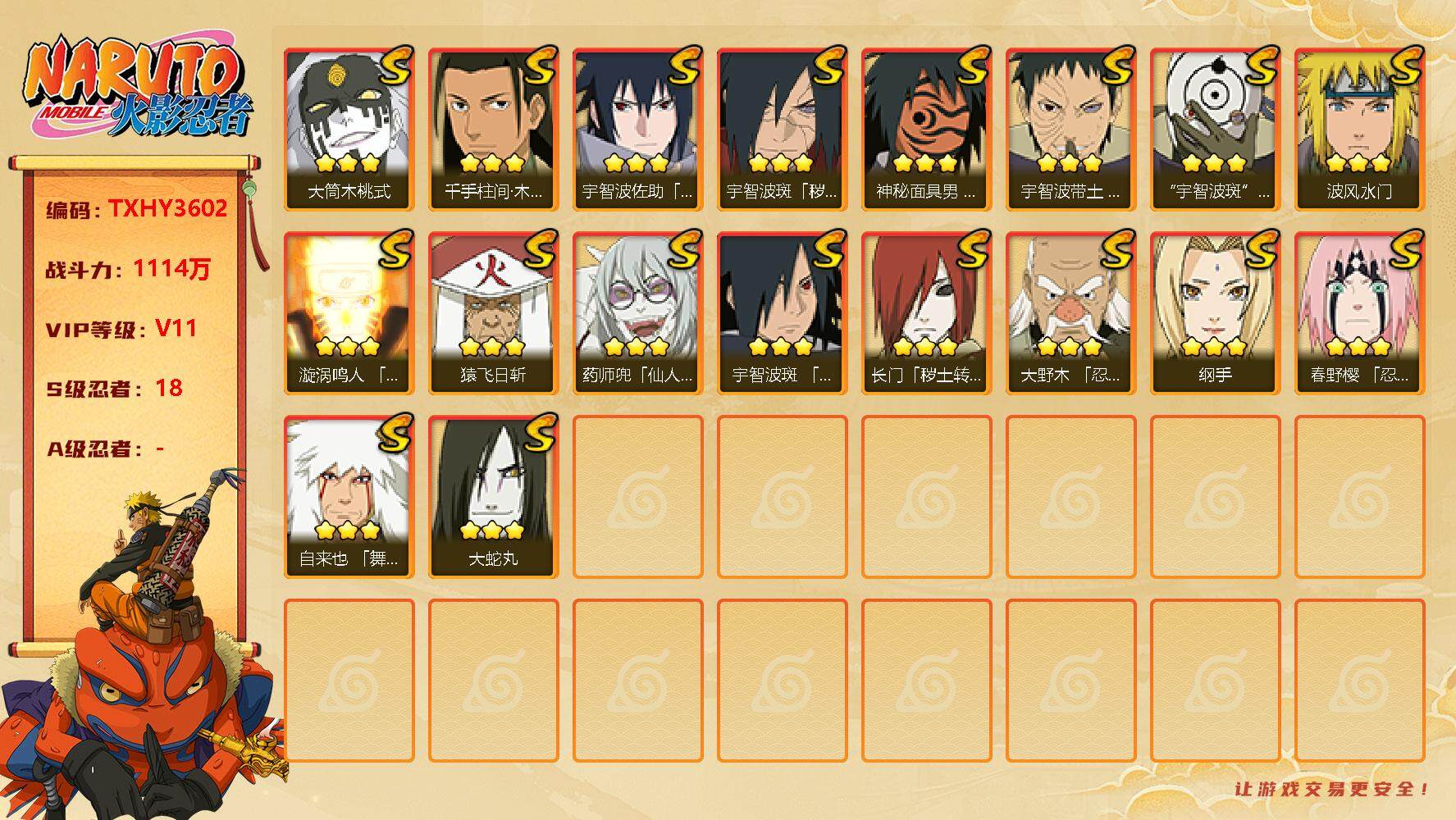Screen dimensions: 1456x820
Task: Open the 自来也 ninja card
Action: point(349,497)
